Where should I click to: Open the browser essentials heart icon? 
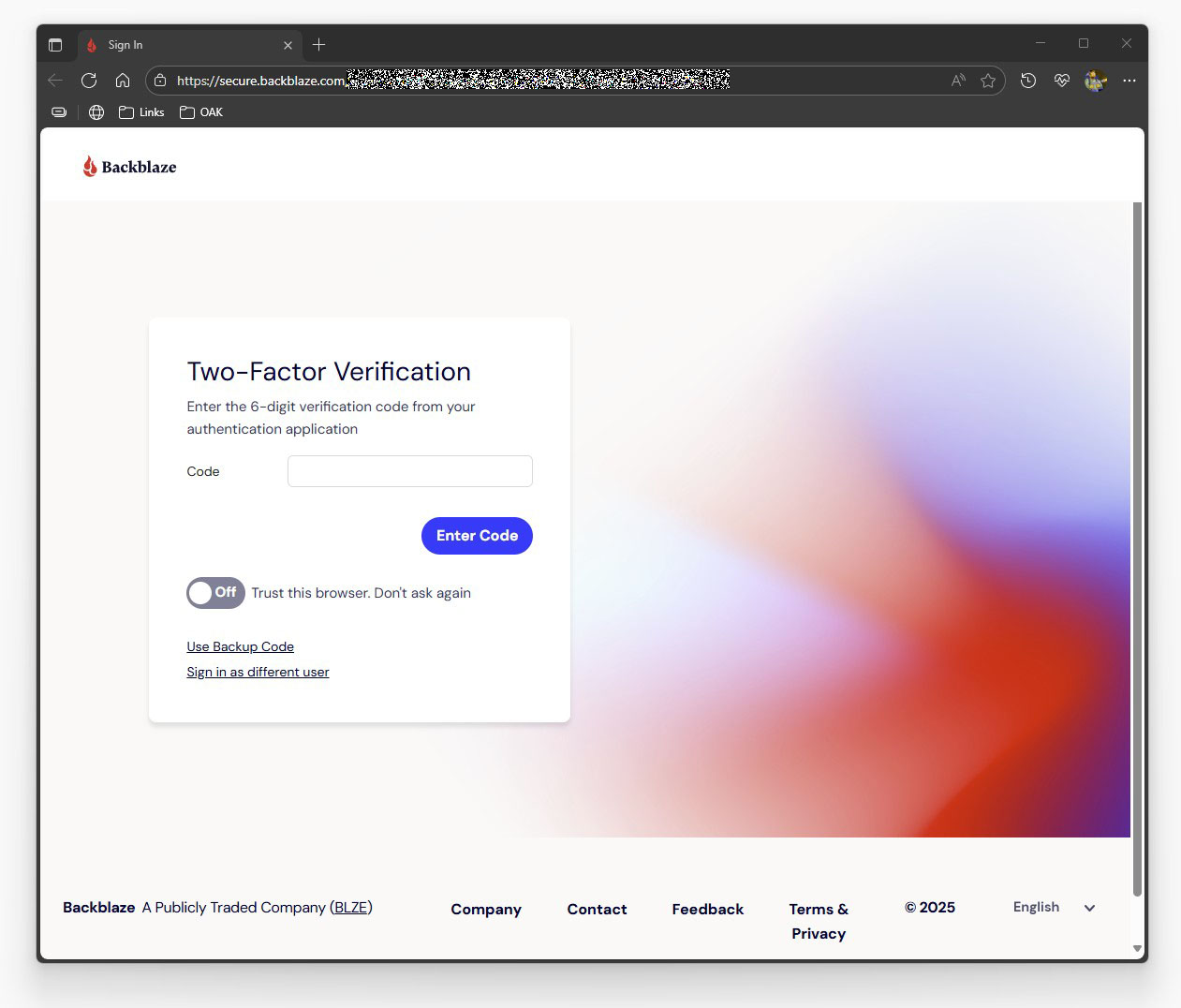[1061, 81]
